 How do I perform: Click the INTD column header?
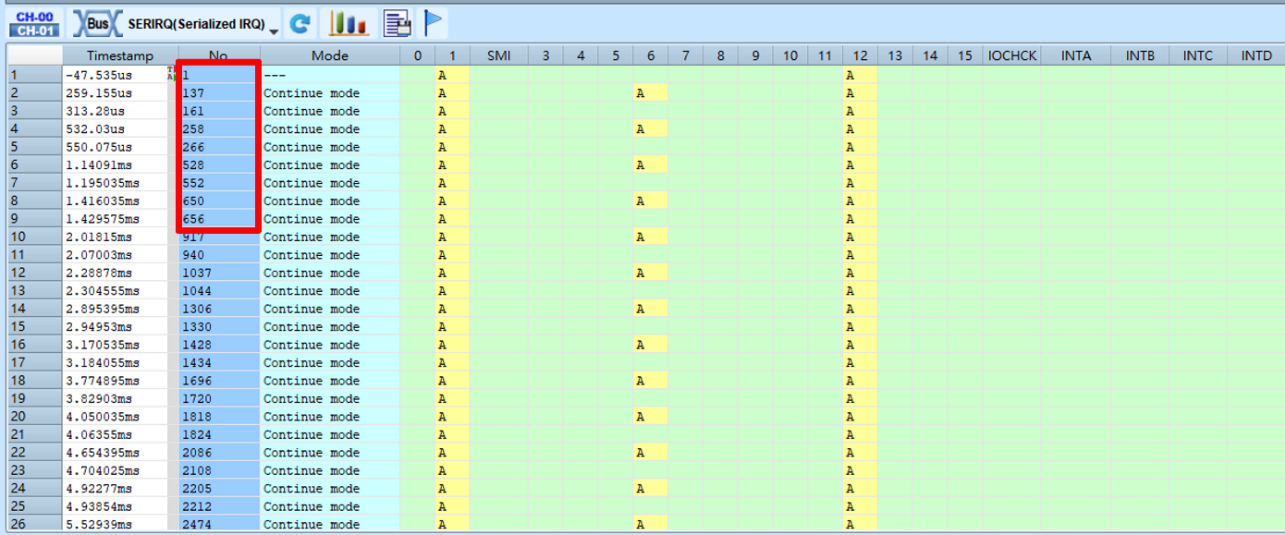(1256, 56)
